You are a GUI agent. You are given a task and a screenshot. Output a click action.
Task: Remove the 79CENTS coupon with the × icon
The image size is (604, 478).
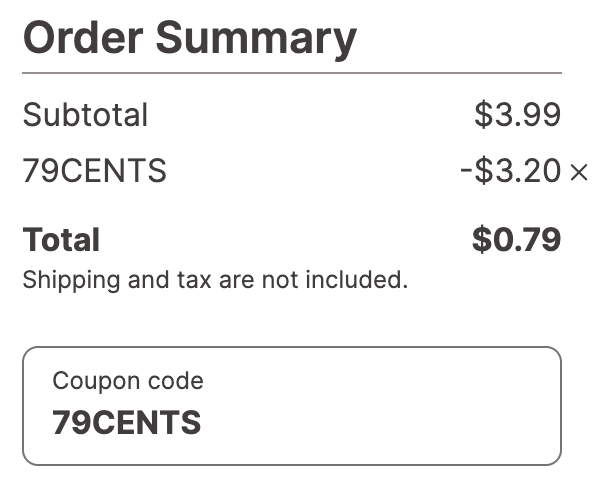click(578, 173)
